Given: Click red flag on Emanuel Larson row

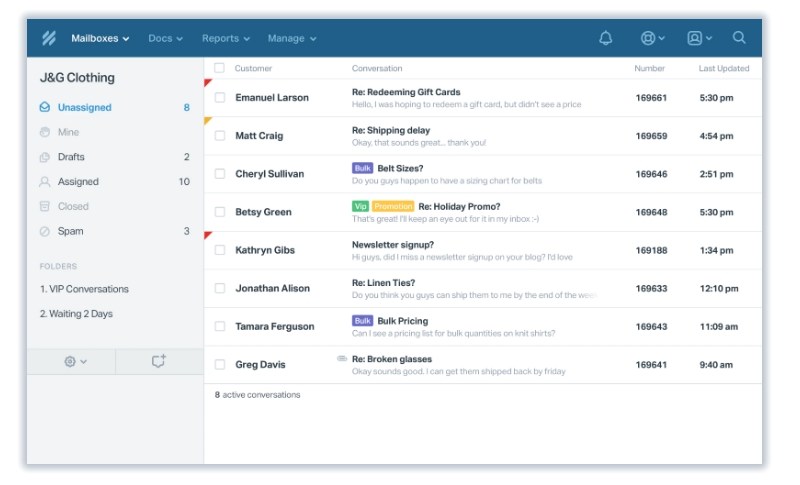Looking at the screenshot, I should [x=208, y=83].
